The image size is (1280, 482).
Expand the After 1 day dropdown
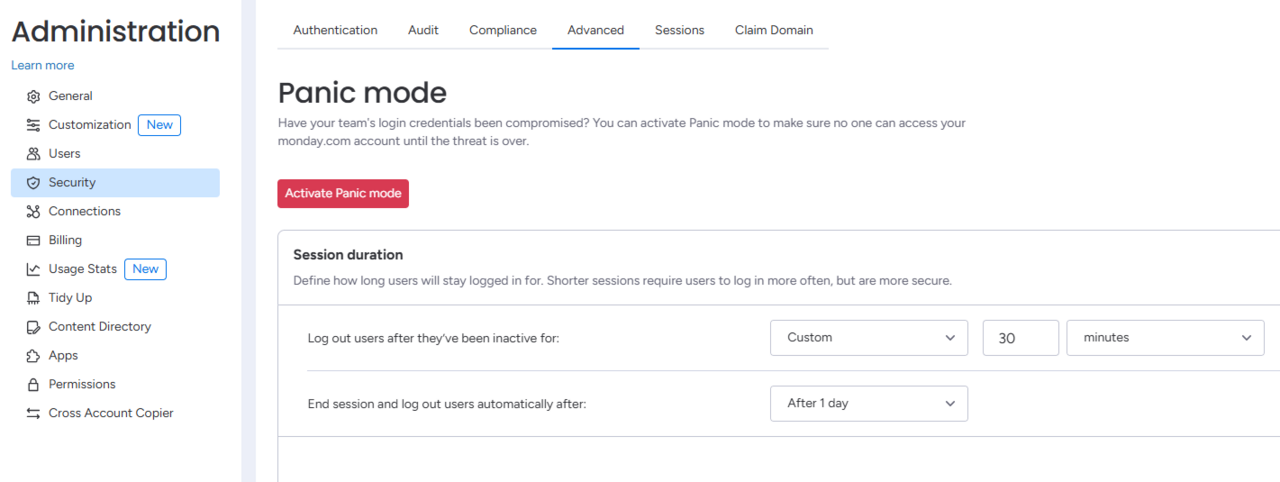pyautogui.click(x=869, y=403)
